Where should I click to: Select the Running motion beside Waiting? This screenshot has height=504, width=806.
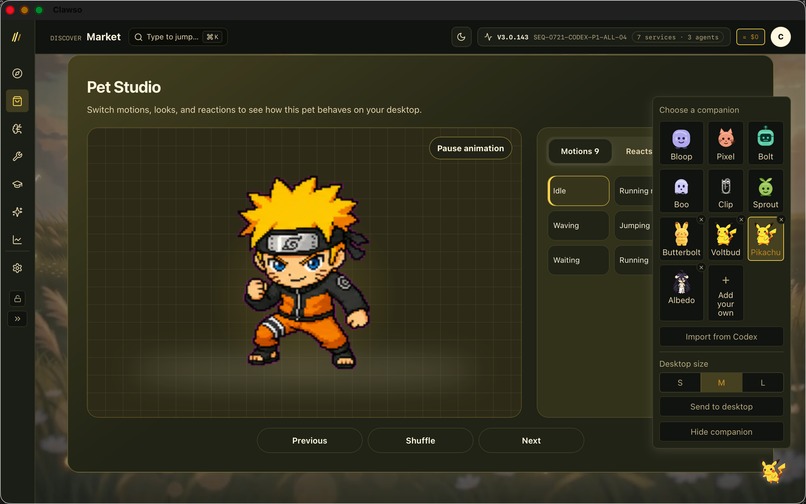click(634, 260)
